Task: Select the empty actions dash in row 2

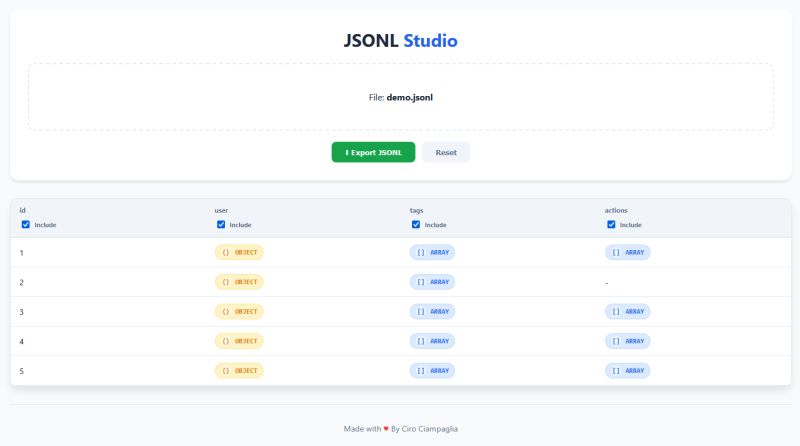Action: point(607,283)
